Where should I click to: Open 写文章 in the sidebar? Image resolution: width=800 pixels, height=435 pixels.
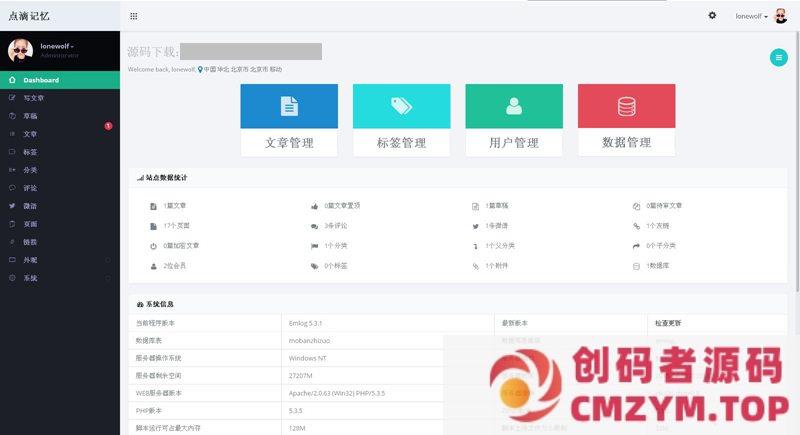[x=34, y=98]
